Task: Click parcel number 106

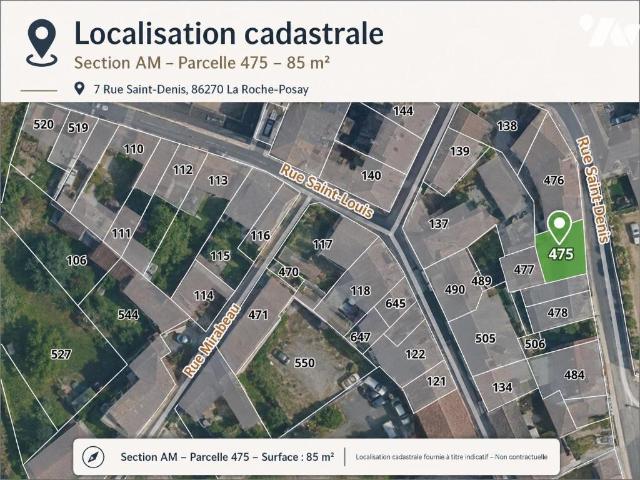Action: (x=77, y=260)
